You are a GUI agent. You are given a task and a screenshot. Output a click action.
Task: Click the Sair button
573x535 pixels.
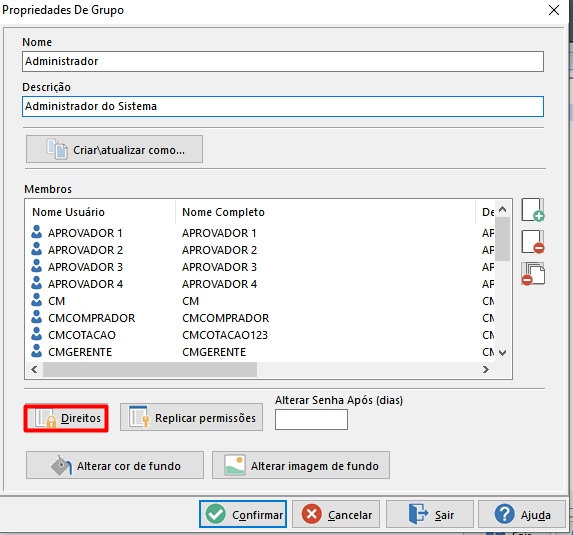[430, 514]
